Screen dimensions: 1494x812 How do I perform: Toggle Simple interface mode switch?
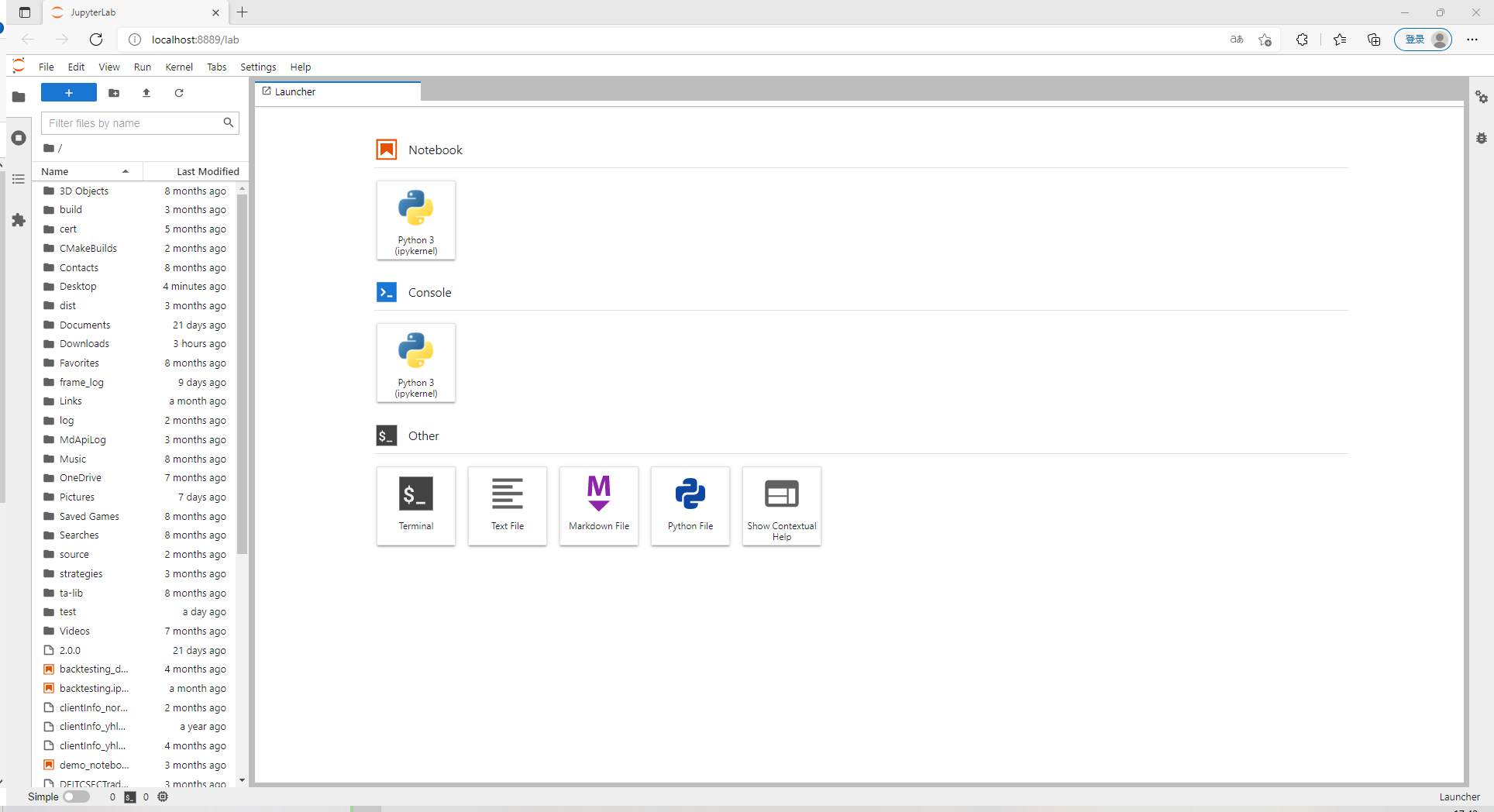[76, 797]
